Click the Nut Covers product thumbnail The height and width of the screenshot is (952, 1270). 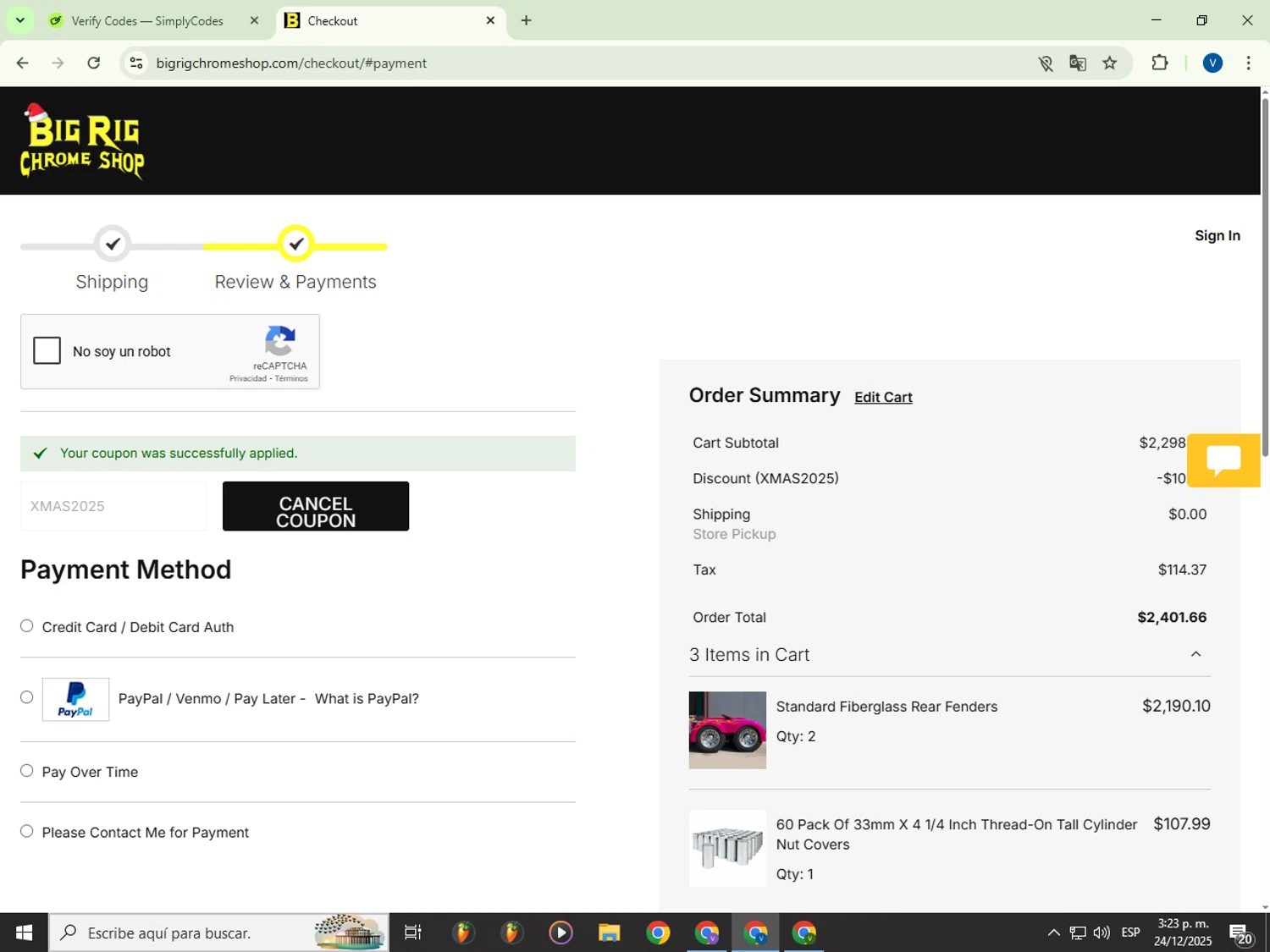coord(727,848)
